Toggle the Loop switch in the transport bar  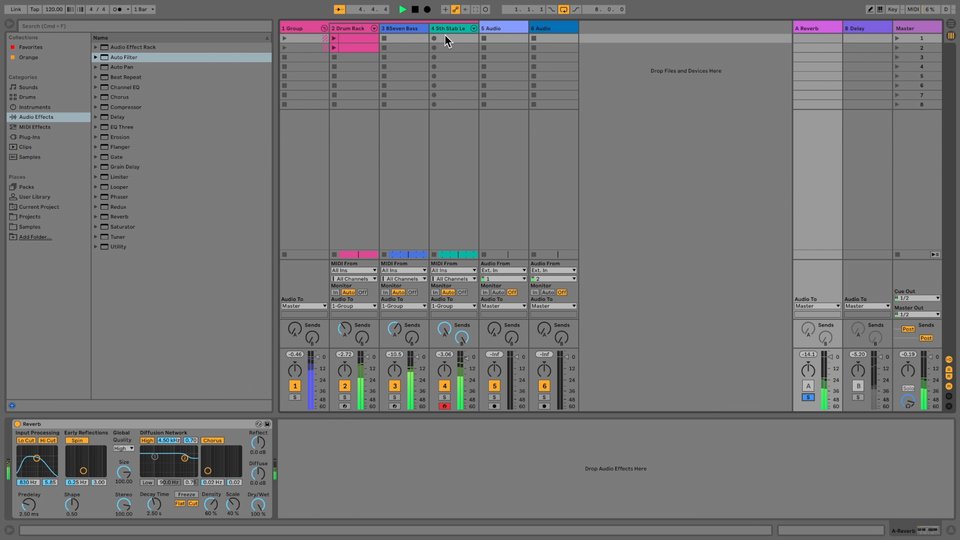[x=563, y=9]
